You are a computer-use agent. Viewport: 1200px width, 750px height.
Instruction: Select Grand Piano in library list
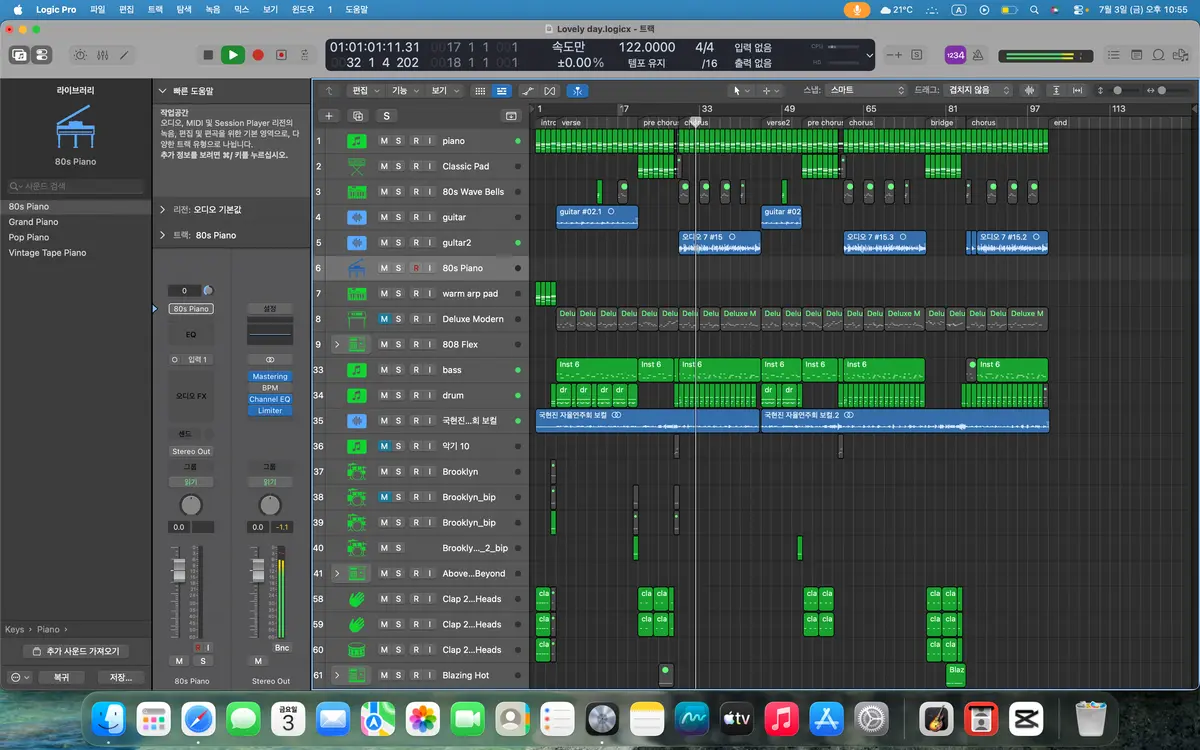click(34, 222)
